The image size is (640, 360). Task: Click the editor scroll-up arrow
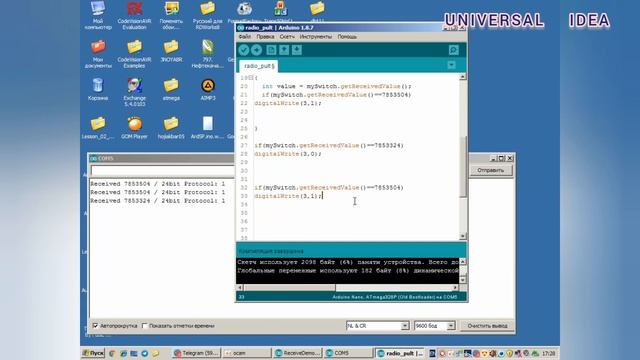coord(463,77)
